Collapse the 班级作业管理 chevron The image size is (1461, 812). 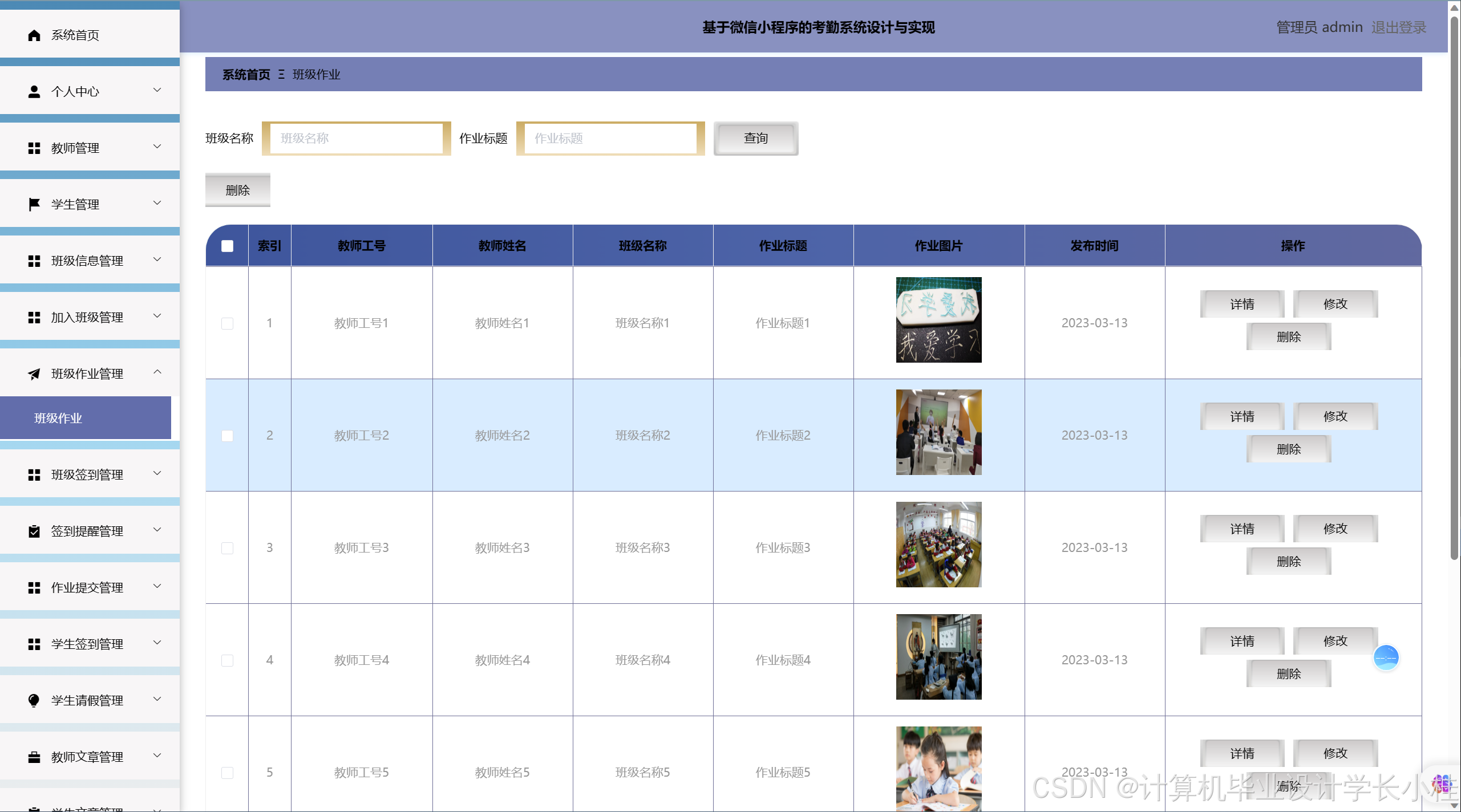[x=157, y=372]
